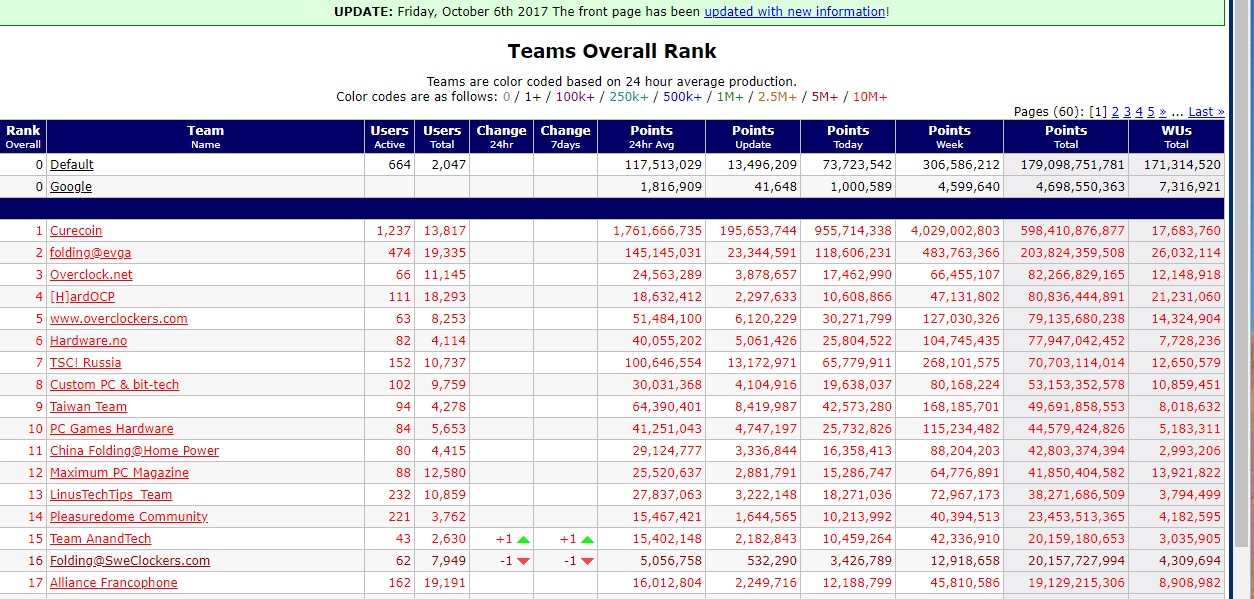Click the Change 24hr column header
Viewport: 1254px width, 599px height.
click(501, 137)
